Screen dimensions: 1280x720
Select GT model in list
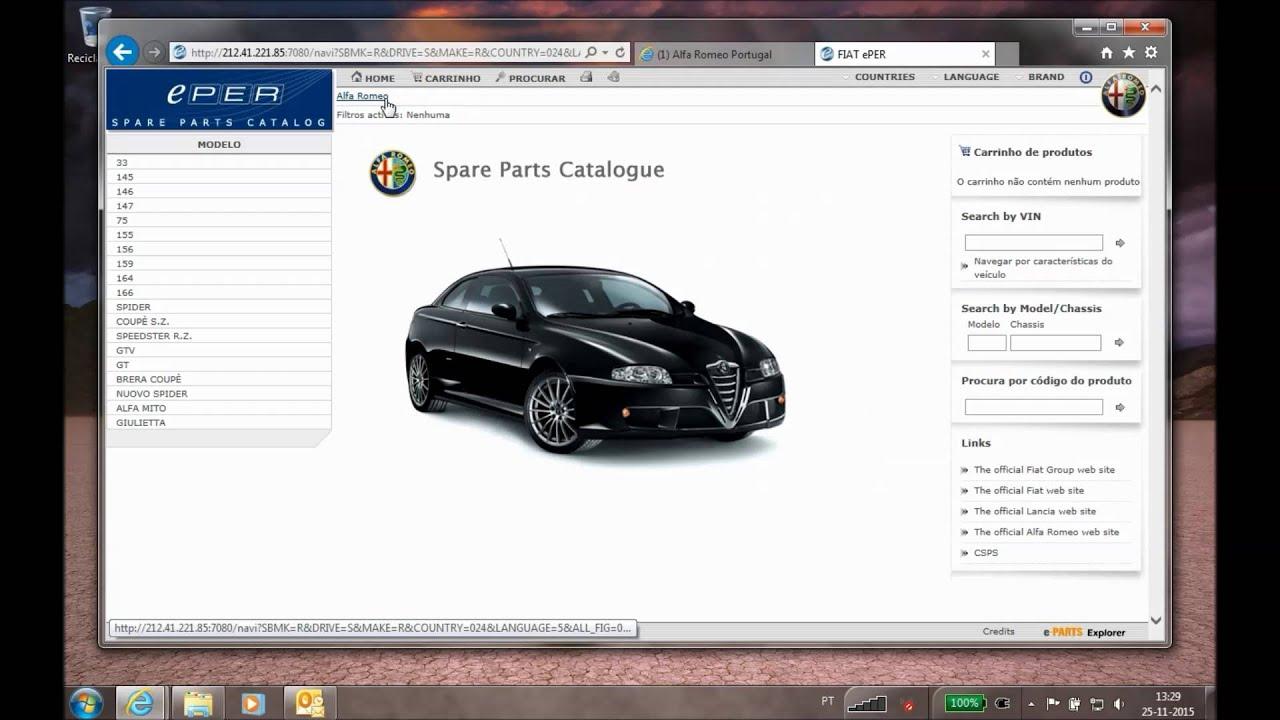219,365
